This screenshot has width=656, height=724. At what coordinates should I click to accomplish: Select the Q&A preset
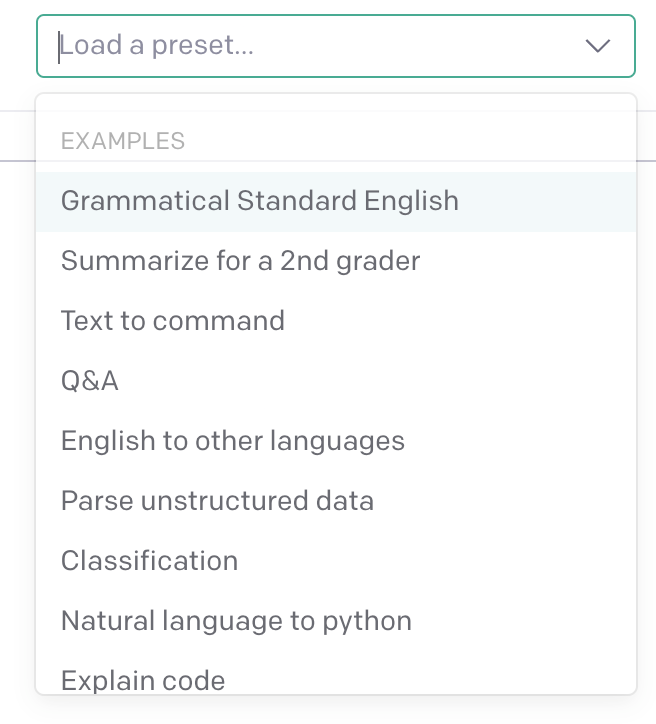tap(90, 381)
